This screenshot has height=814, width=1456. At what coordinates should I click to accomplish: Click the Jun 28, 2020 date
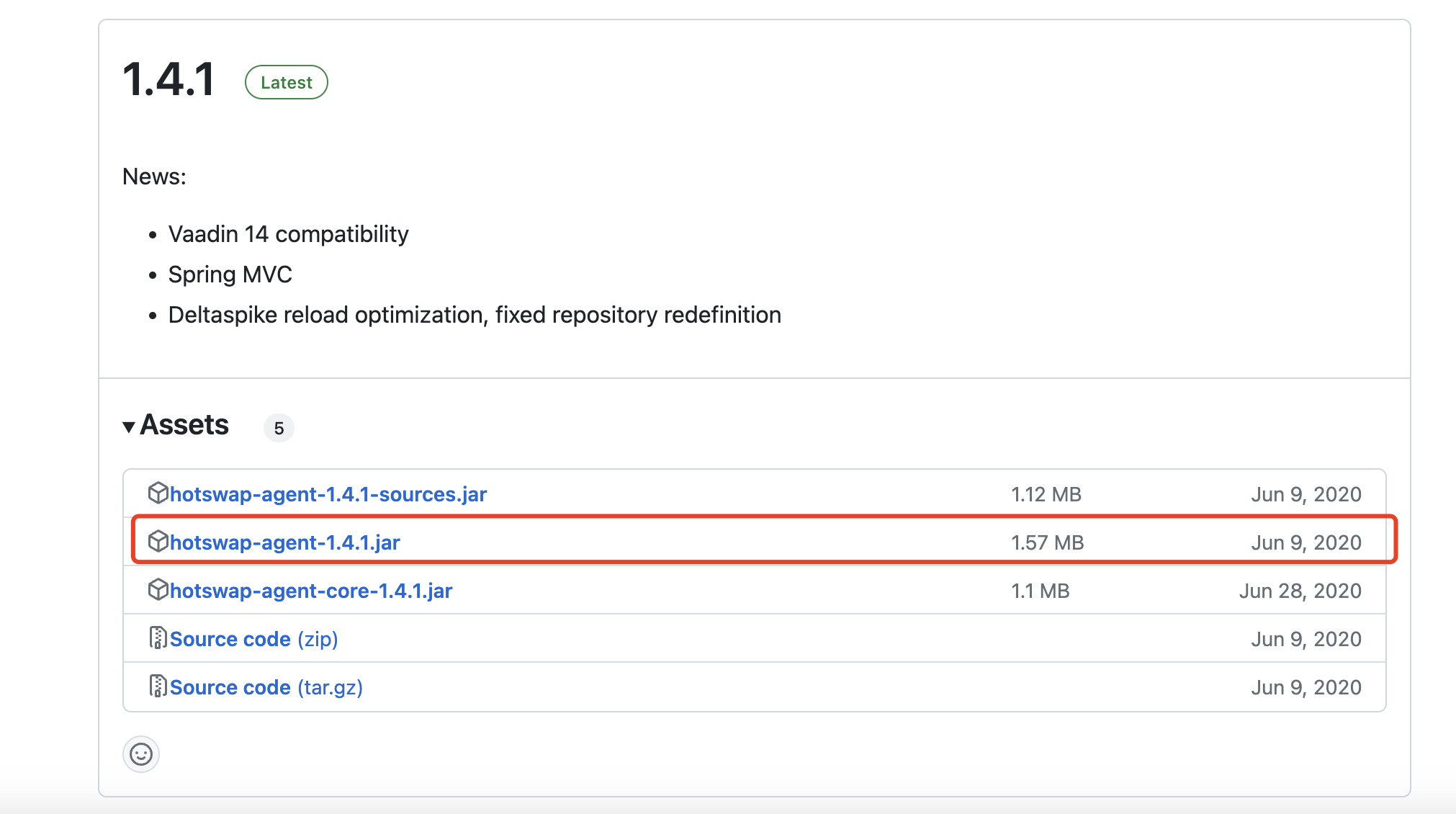point(1300,591)
